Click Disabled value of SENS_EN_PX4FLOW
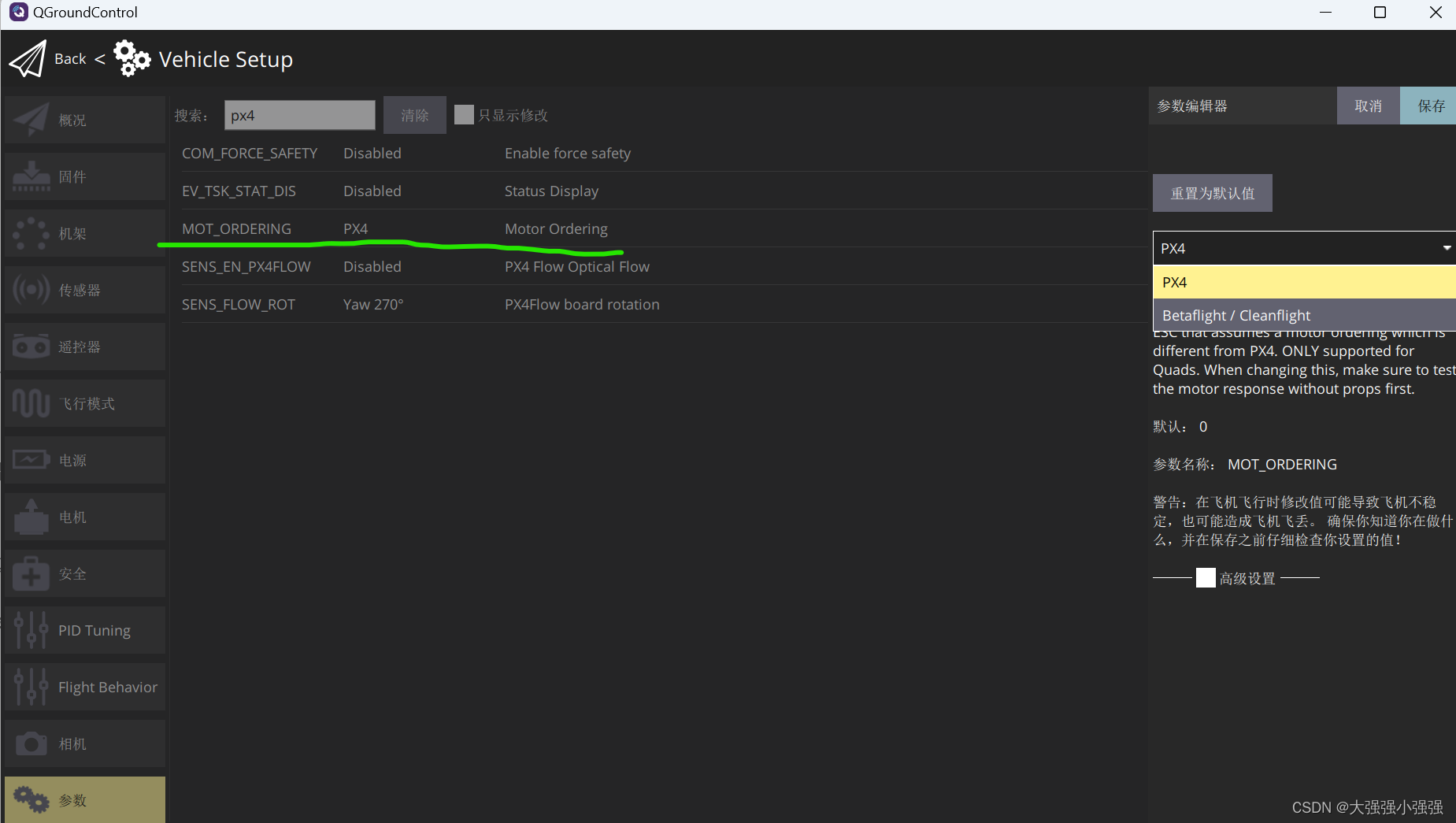The height and width of the screenshot is (823, 1456). 372,266
